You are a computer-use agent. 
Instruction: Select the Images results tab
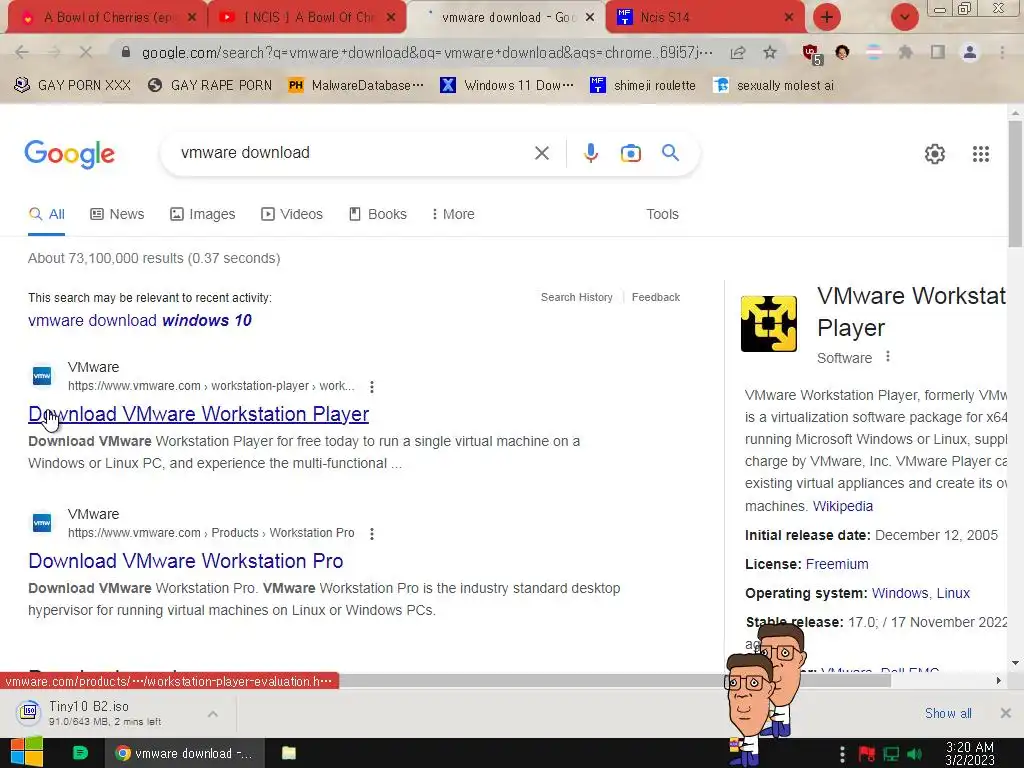pyautogui.click(x=202, y=214)
